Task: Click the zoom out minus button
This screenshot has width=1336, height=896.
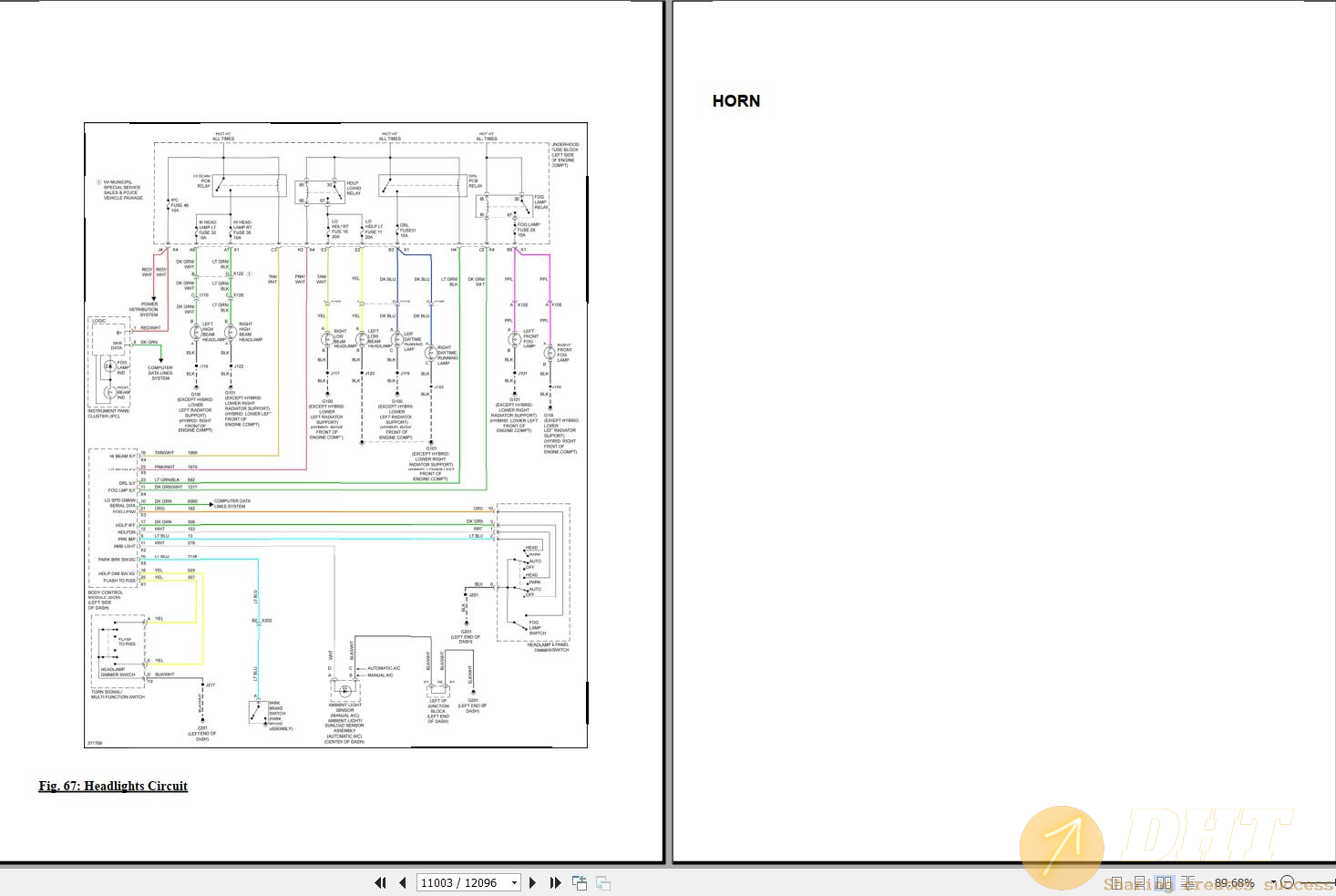Action: (1287, 882)
